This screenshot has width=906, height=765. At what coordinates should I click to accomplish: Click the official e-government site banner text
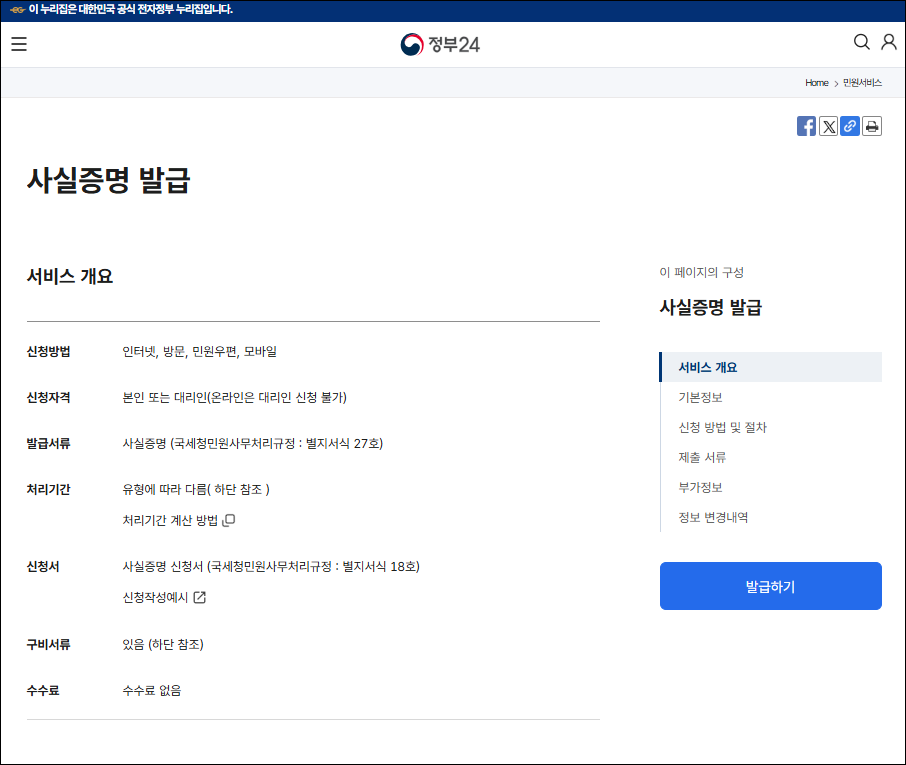131,9
